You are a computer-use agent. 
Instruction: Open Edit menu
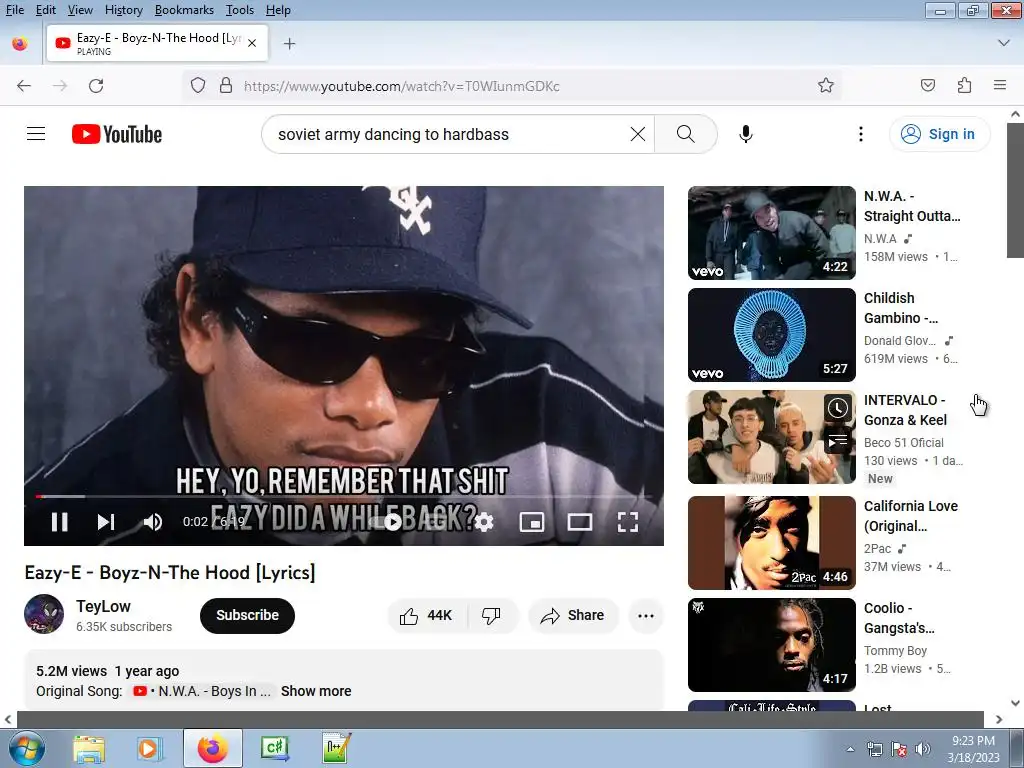[x=45, y=10]
